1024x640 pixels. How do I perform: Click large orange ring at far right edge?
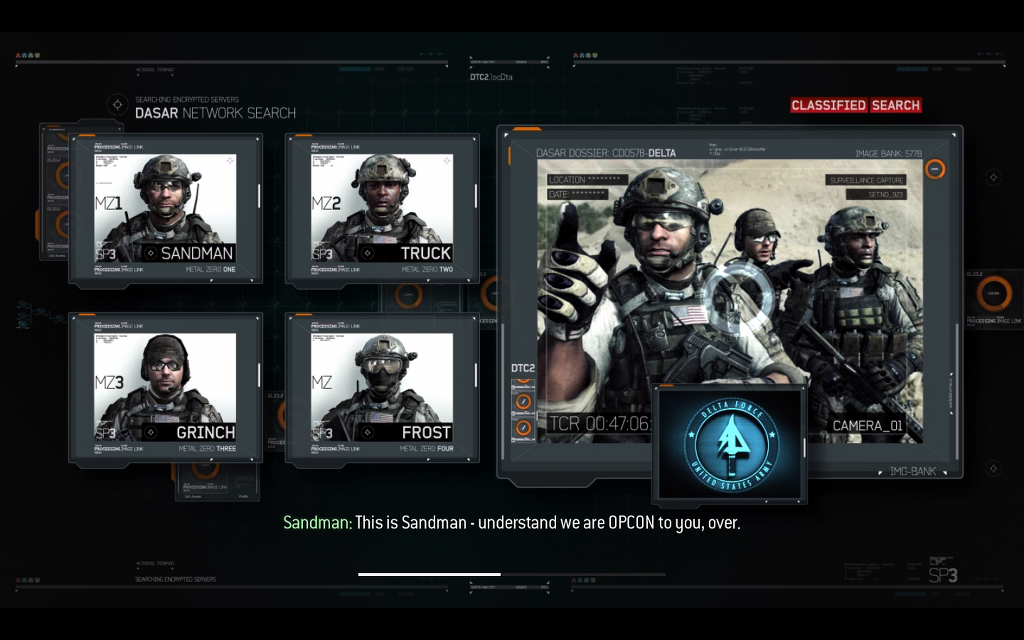point(994,293)
